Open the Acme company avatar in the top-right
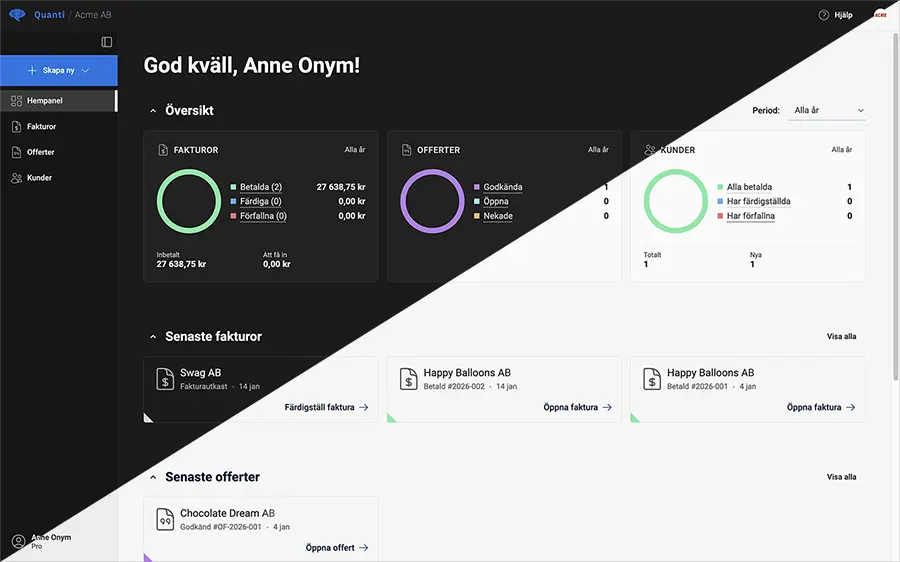900x562 pixels. [x=880, y=15]
